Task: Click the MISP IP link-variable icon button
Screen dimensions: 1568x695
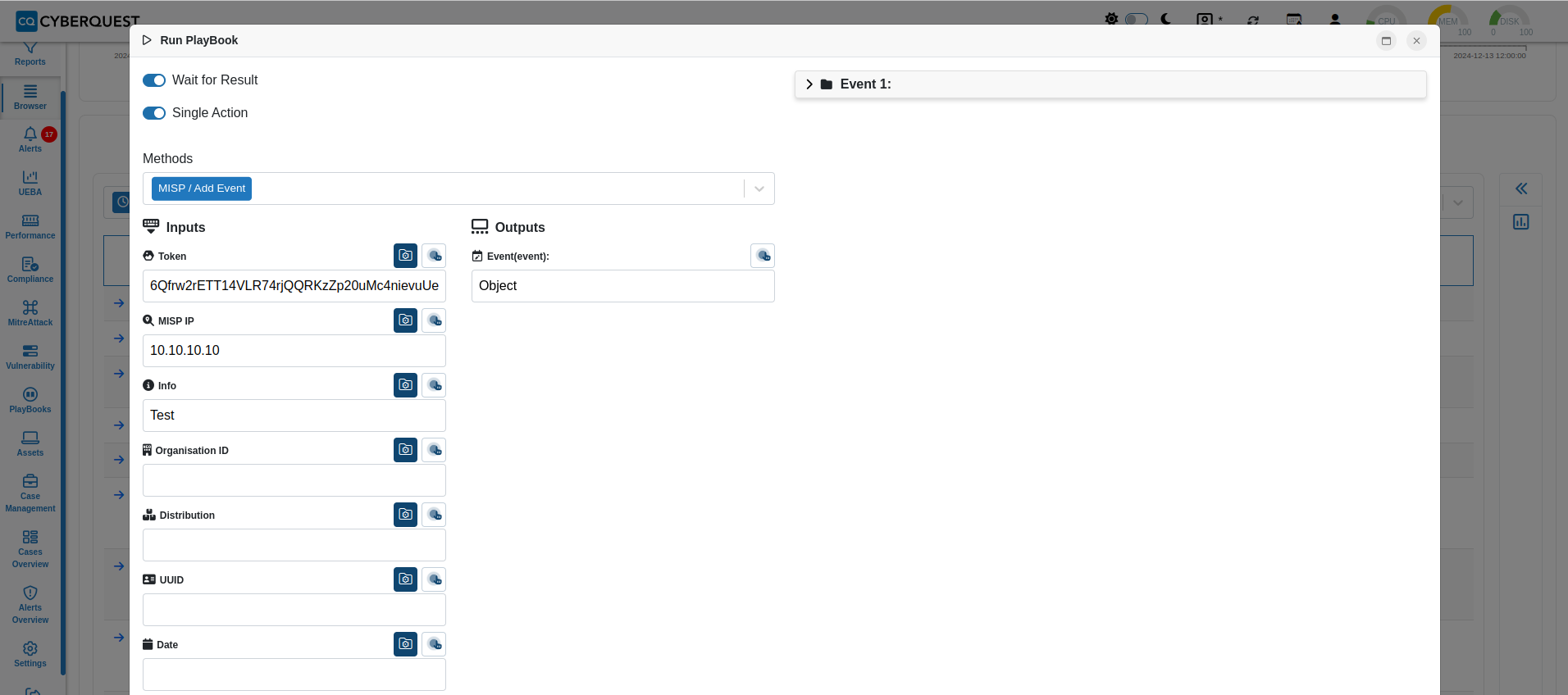Action: [434, 320]
